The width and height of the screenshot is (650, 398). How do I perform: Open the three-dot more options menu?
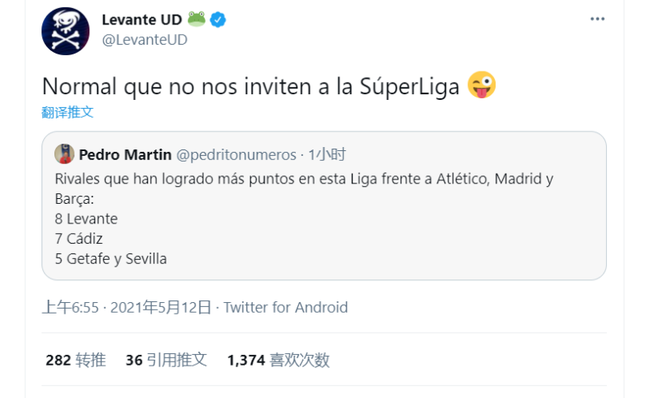coord(597,19)
